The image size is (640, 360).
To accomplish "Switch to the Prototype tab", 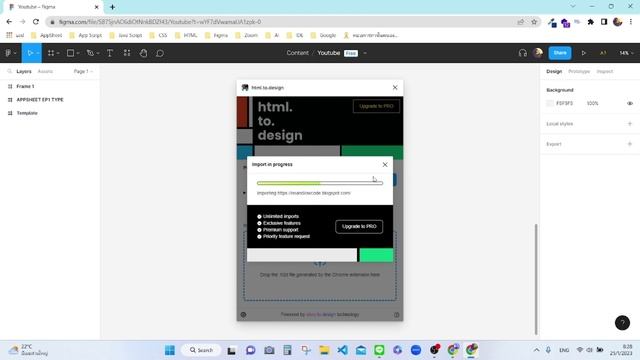I will click(579, 71).
